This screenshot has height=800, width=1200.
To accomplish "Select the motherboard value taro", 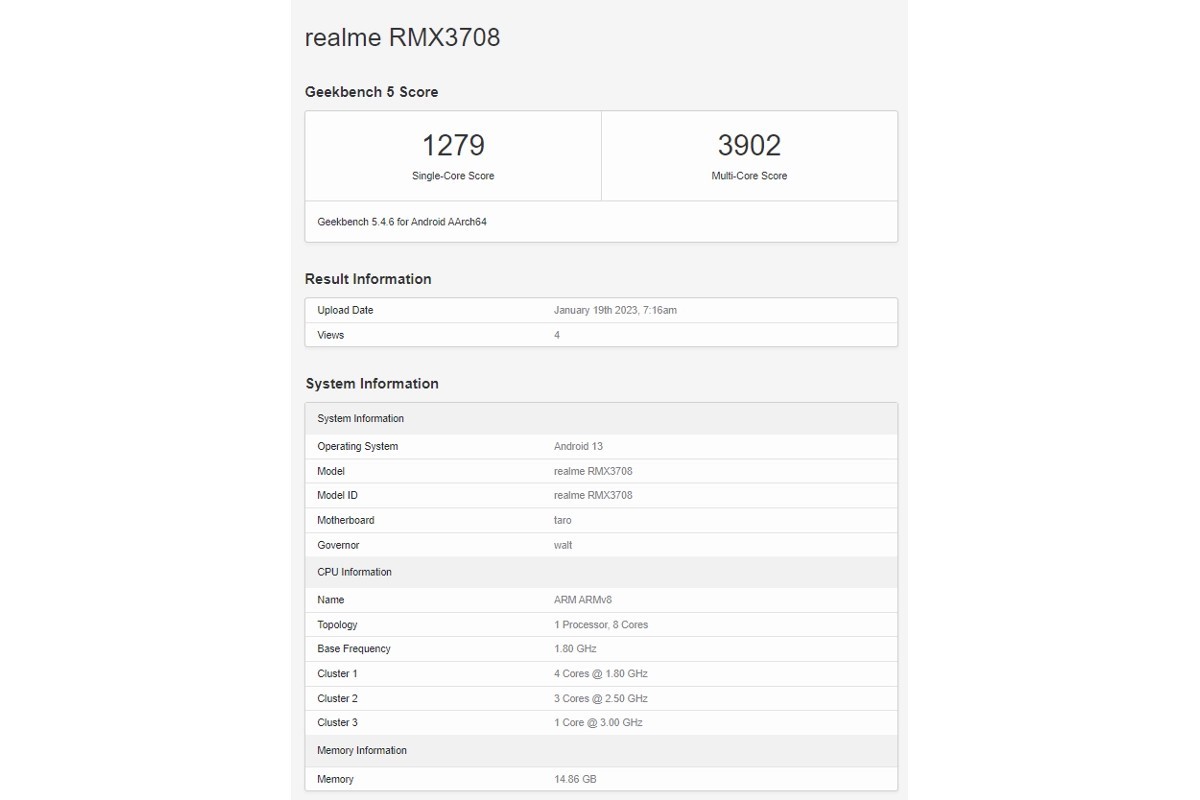I will tap(563, 520).
